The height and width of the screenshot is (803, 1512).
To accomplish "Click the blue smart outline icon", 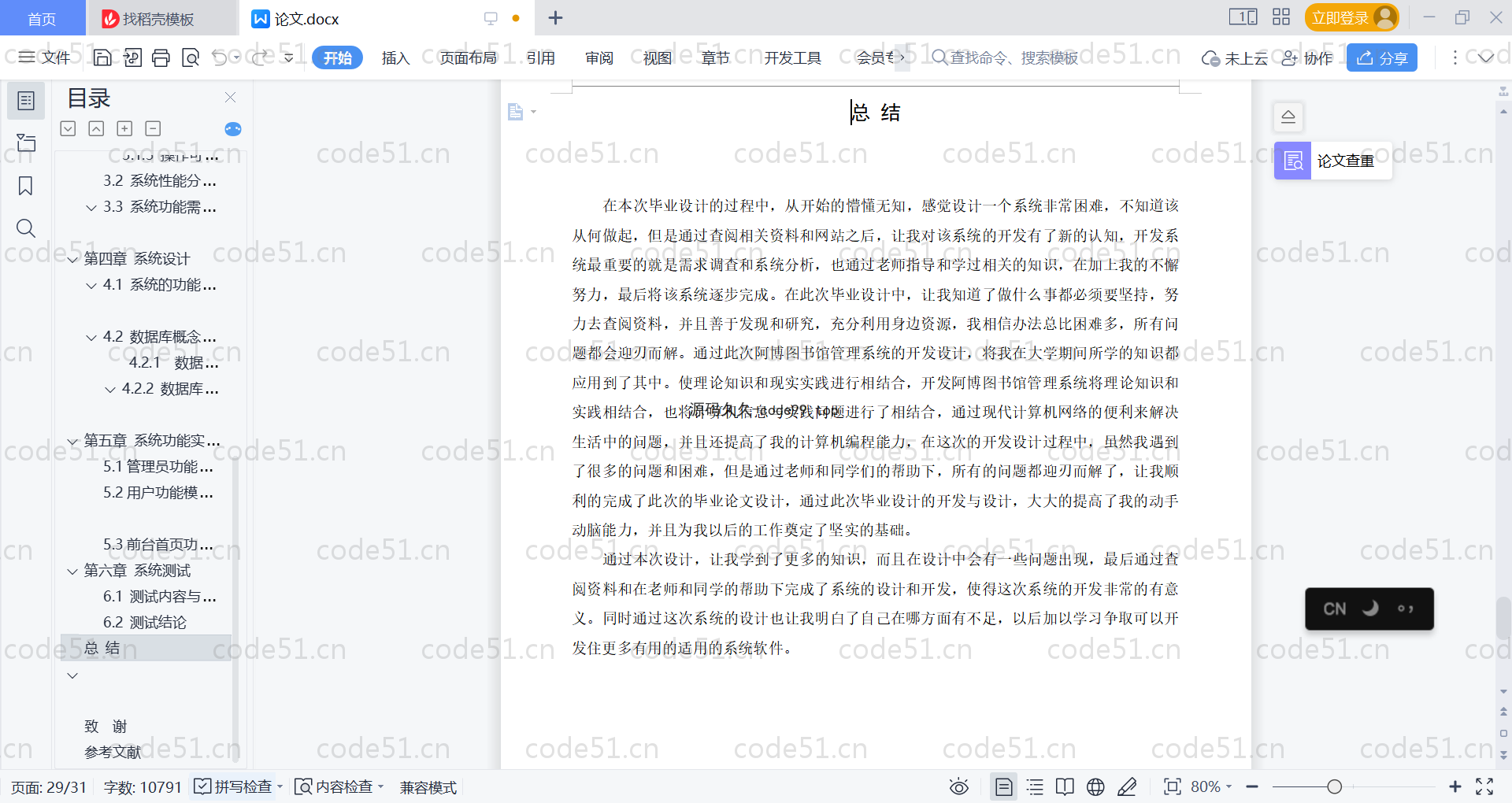I will tap(233, 129).
